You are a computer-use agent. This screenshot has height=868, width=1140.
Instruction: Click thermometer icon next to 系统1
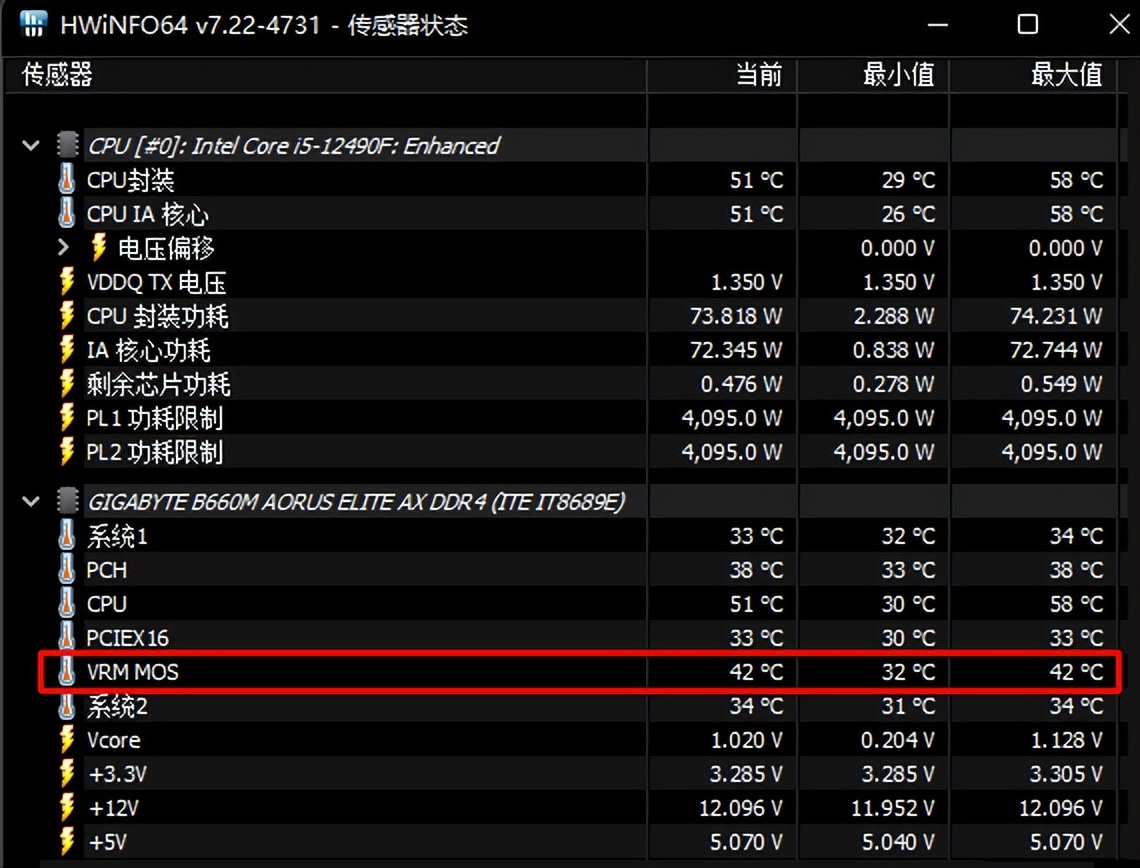67,536
